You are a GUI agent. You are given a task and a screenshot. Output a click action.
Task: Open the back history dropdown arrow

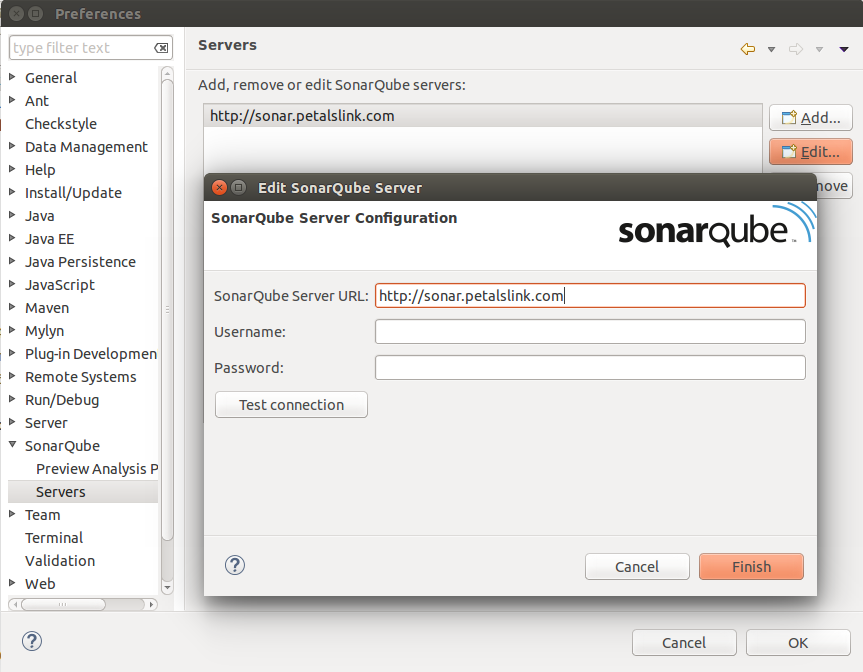point(771,49)
